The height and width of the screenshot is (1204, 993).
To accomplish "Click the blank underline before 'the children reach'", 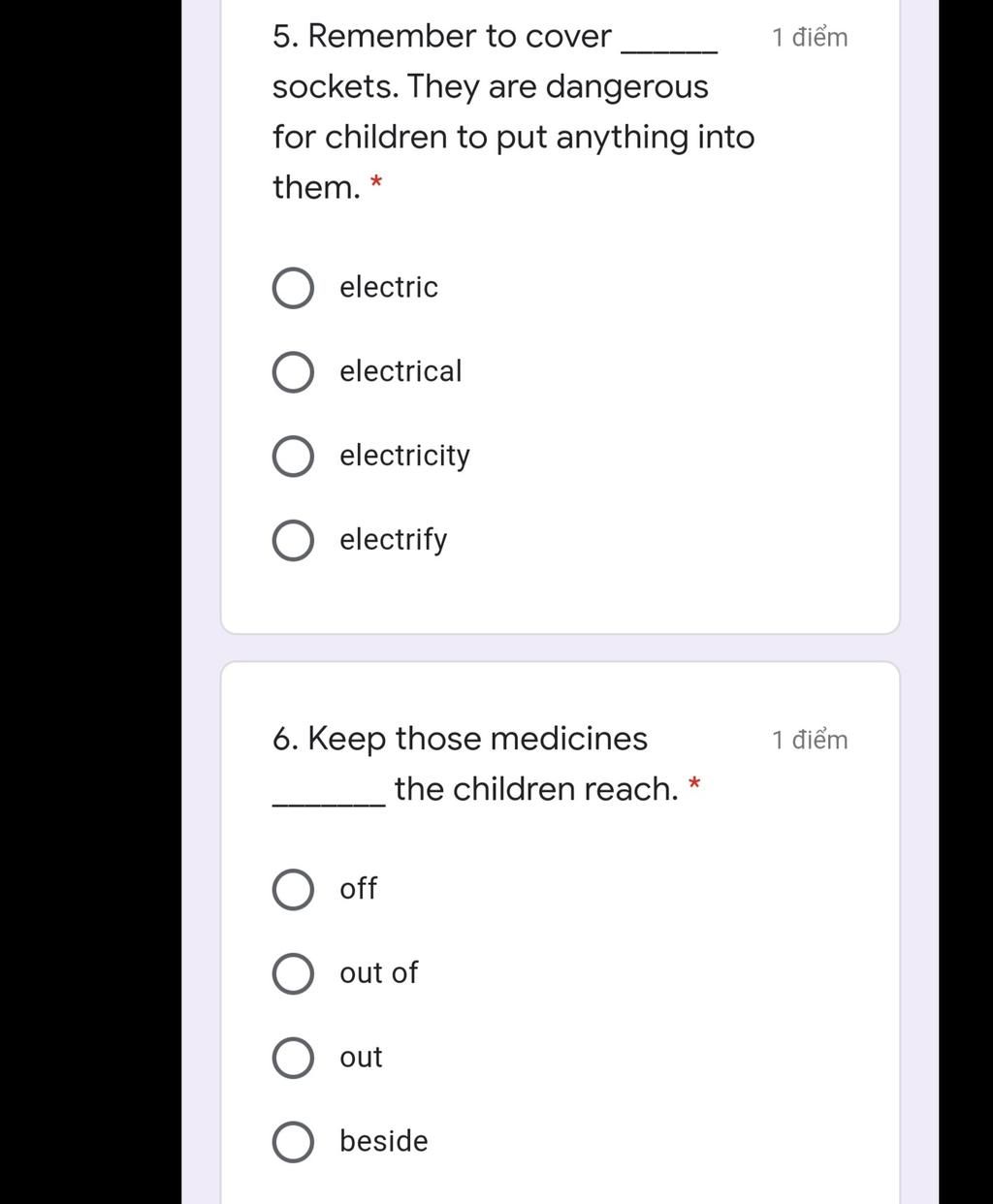I will coord(330,803).
